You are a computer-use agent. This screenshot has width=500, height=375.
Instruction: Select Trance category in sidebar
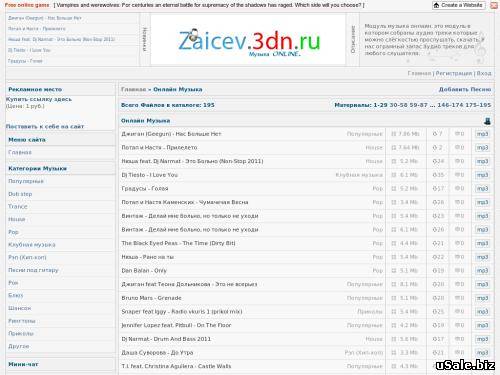click(x=18, y=207)
